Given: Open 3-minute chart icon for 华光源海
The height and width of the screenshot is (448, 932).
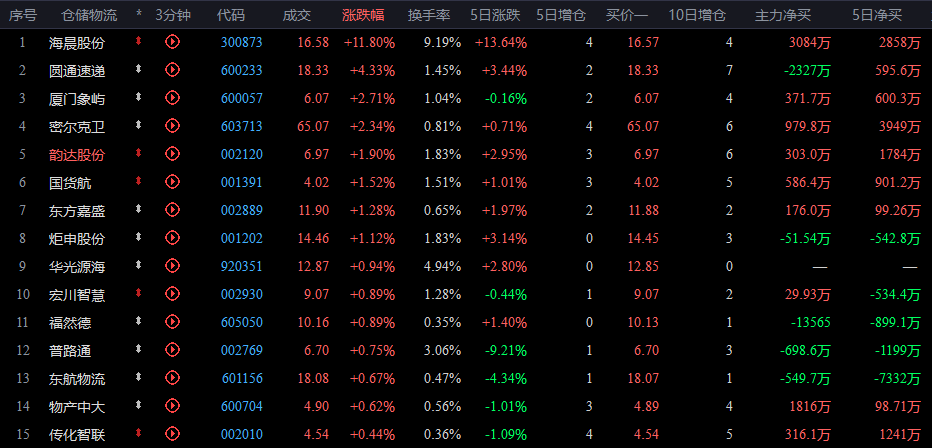Looking at the screenshot, I should pyautogui.click(x=172, y=266).
